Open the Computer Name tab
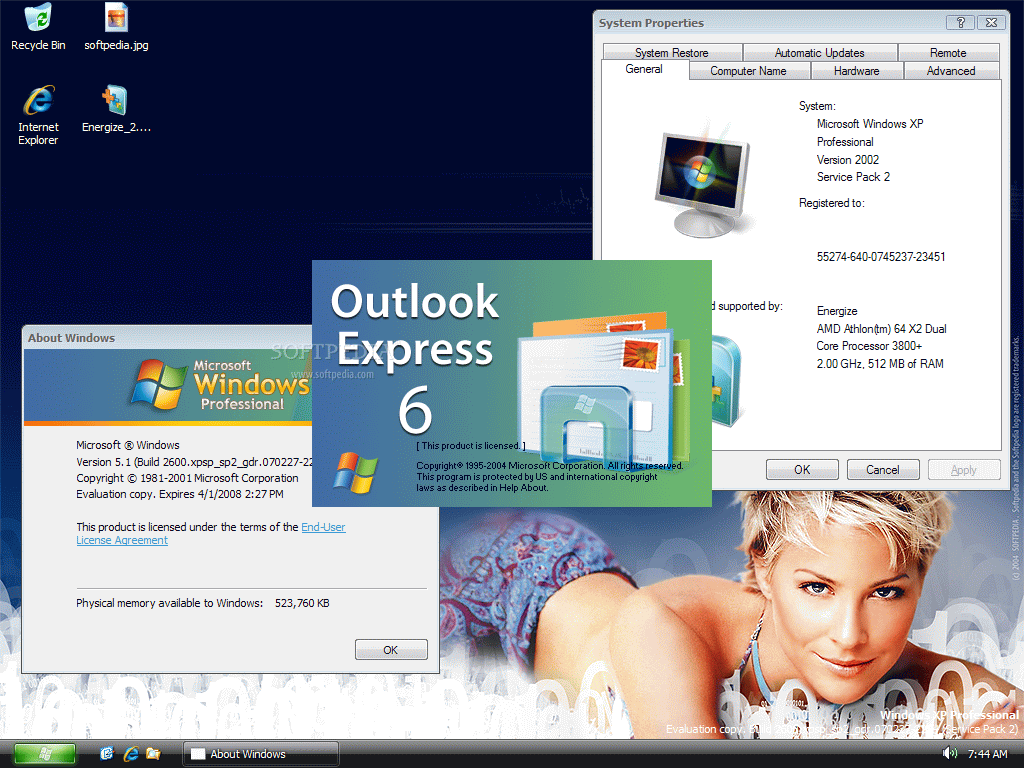Screen dimensions: 1024x768 748,71
